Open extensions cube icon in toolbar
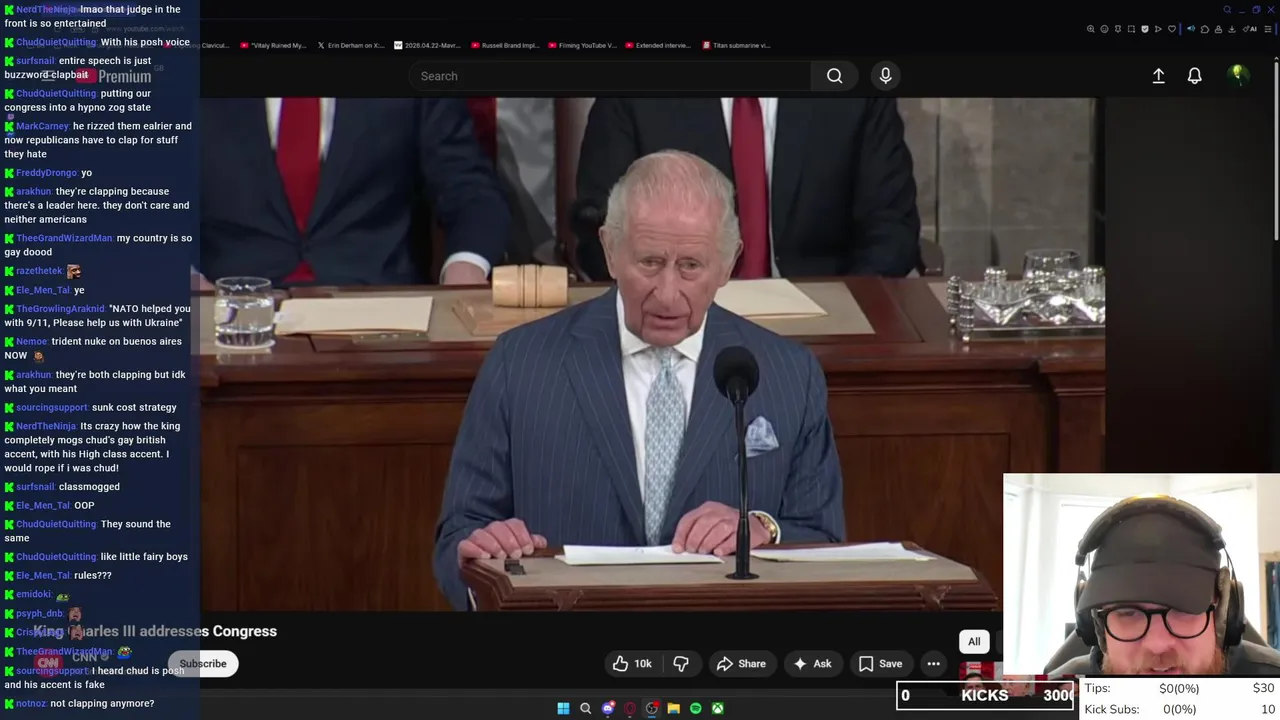The image size is (1280, 720). point(1204,29)
